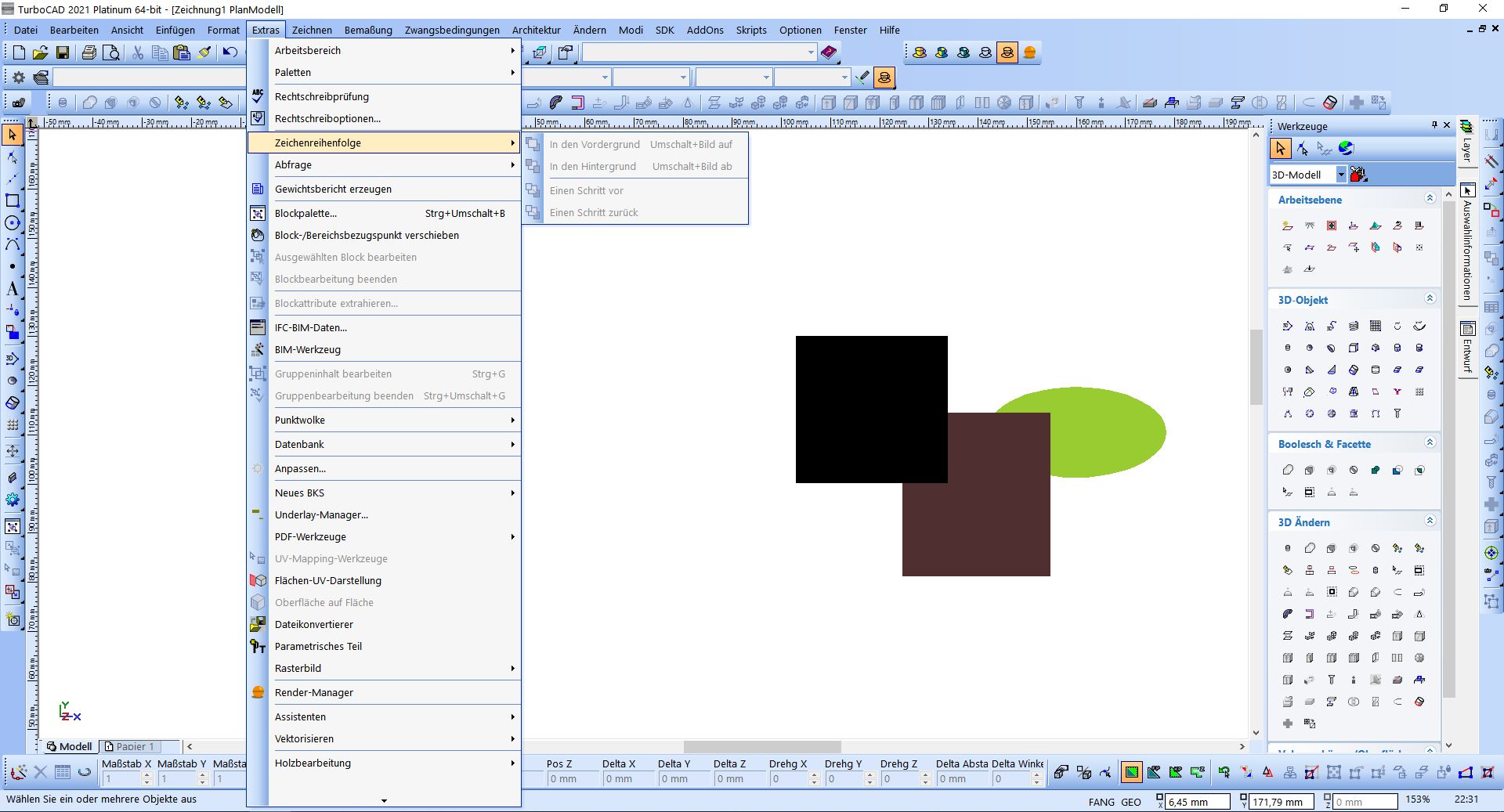Click the select pointer in the Werkzeuge panel
Screen dimensions: 1504x812
tap(1280, 148)
